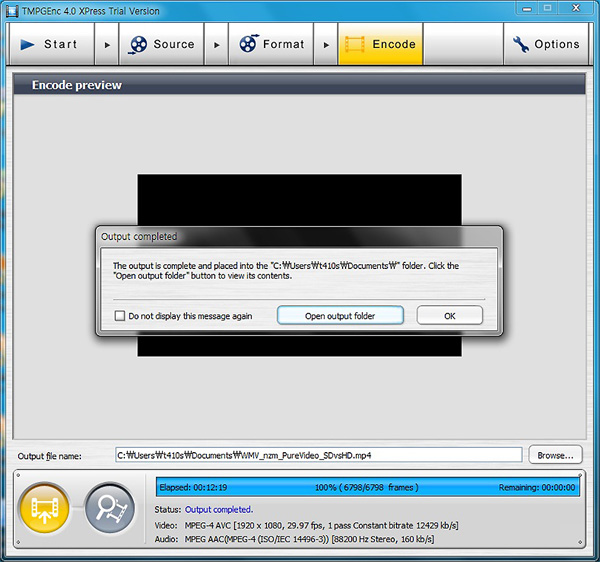Click the Format reel-and-arrow icon

(247, 44)
